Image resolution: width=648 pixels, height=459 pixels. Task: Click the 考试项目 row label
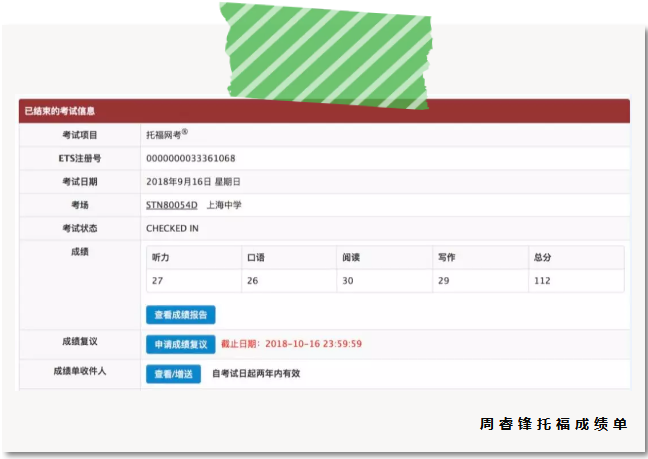click(80, 135)
